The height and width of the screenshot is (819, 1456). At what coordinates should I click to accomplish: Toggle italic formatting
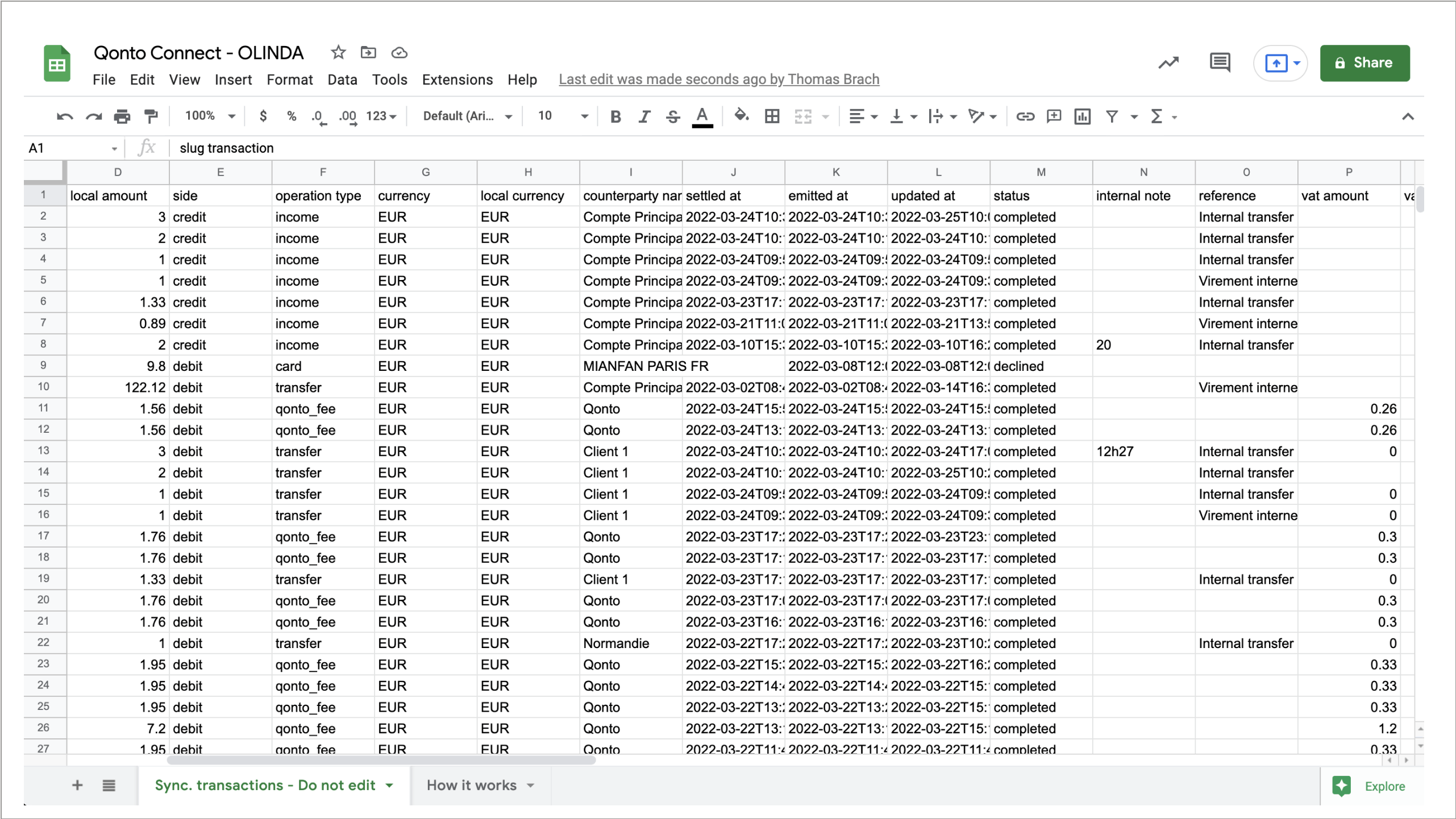644,116
